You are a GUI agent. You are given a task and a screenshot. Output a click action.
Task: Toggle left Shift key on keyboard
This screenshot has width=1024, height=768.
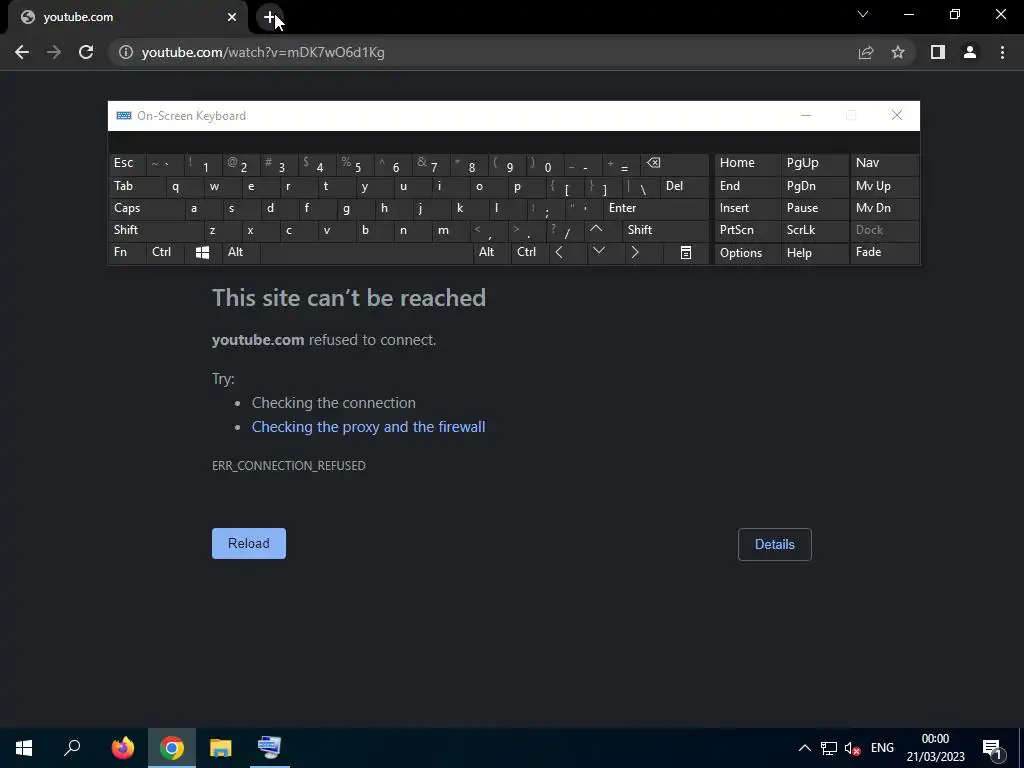156,230
